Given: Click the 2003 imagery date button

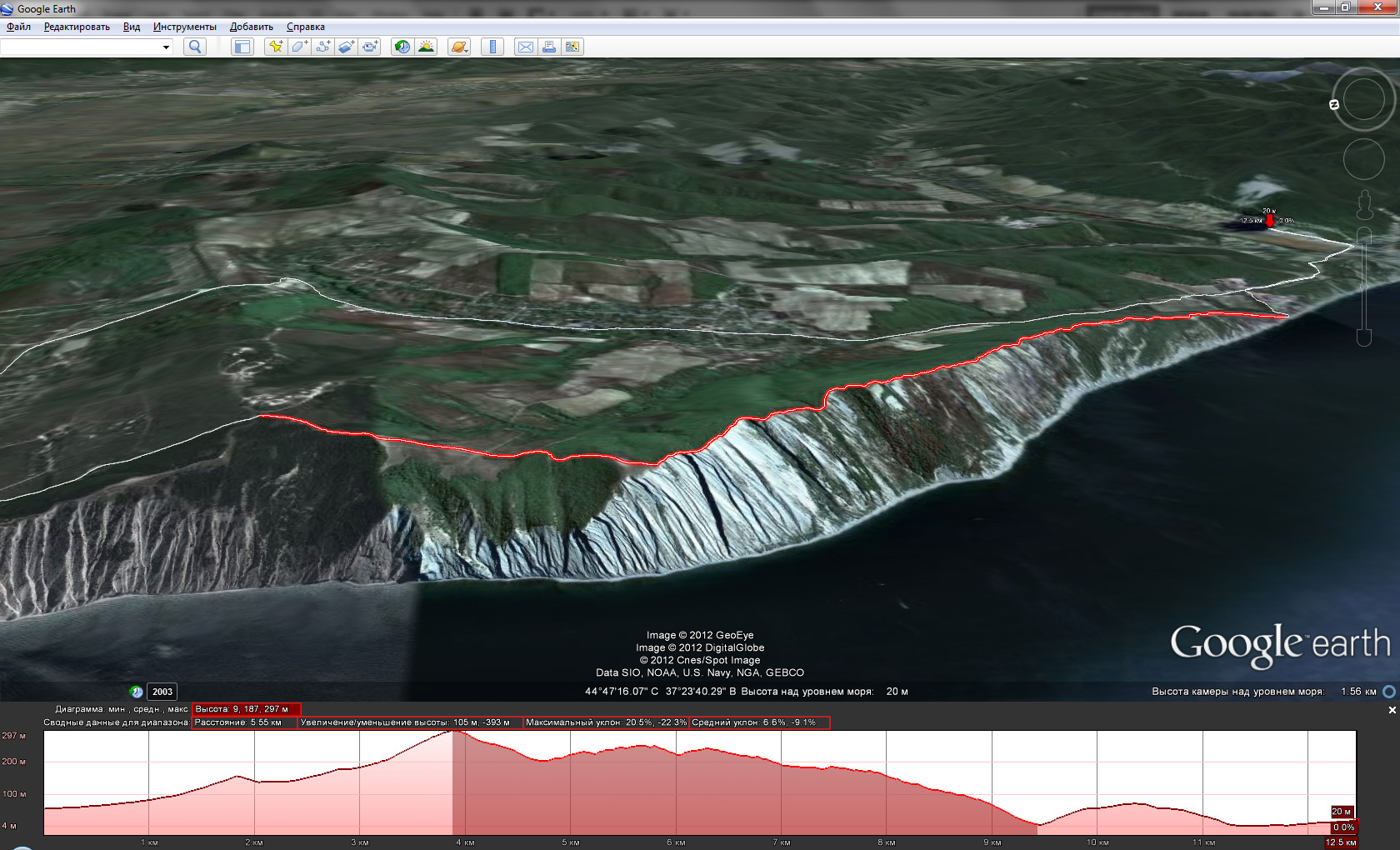Looking at the screenshot, I should tap(162, 692).
